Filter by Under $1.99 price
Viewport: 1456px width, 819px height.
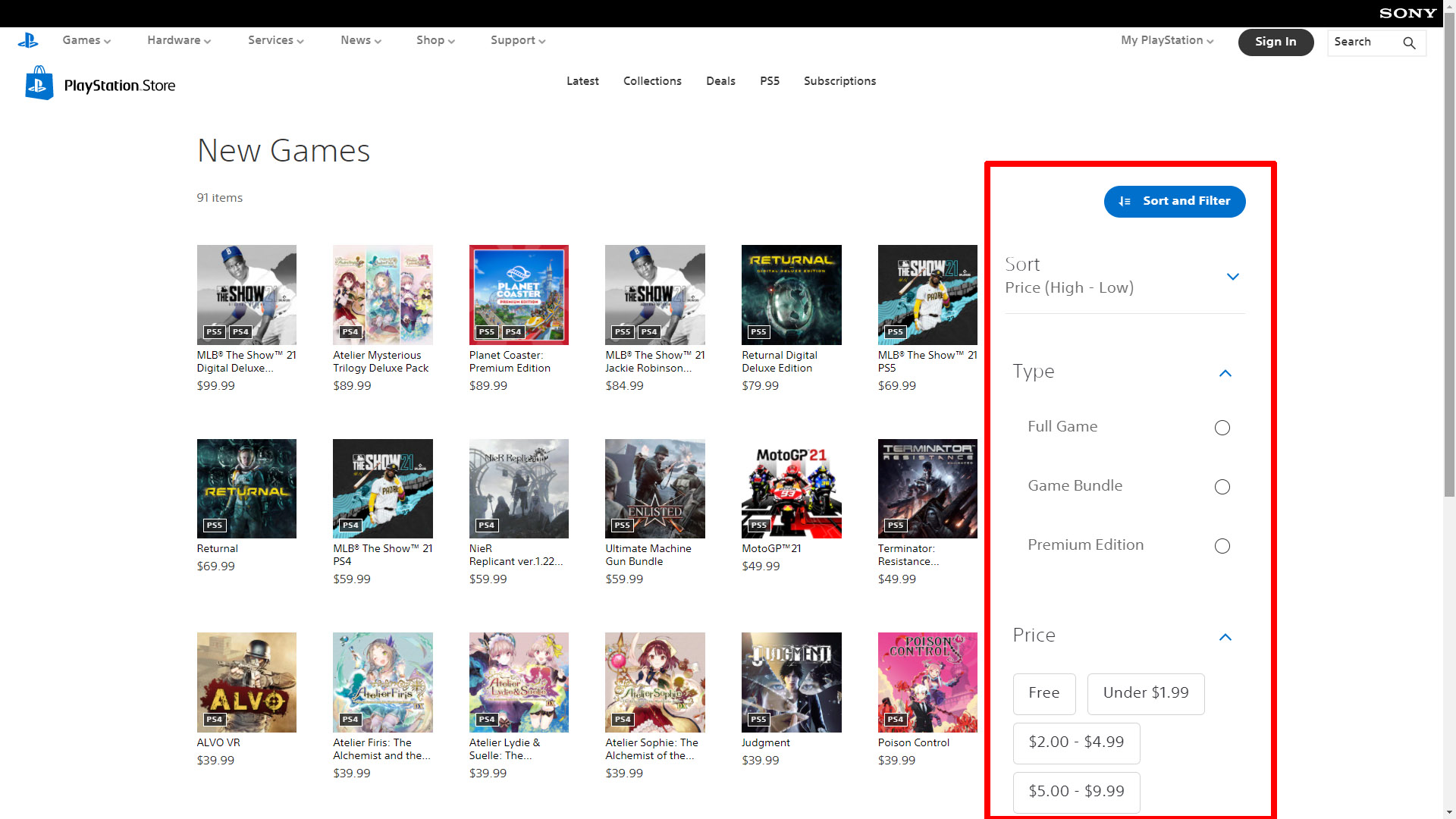pos(1145,693)
